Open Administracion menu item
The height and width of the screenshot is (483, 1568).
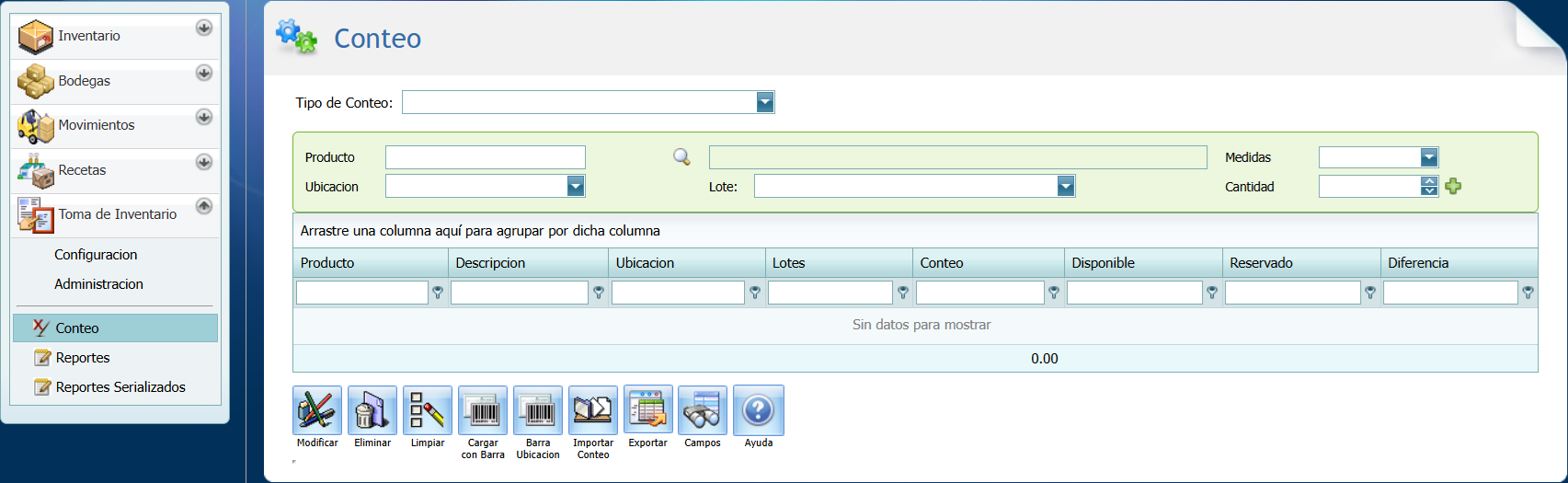[98, 284]
